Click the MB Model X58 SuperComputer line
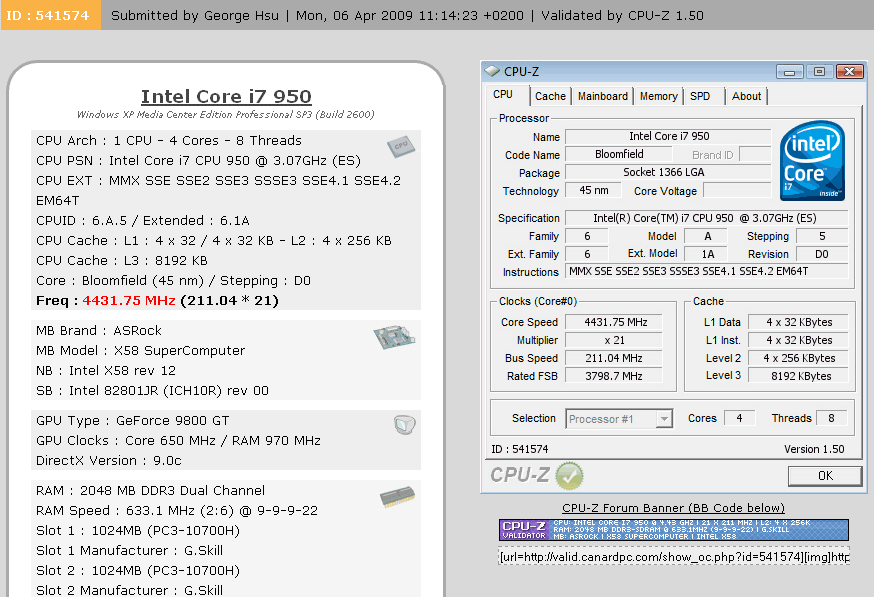This screenshot has width=874, height=597. 140,351
